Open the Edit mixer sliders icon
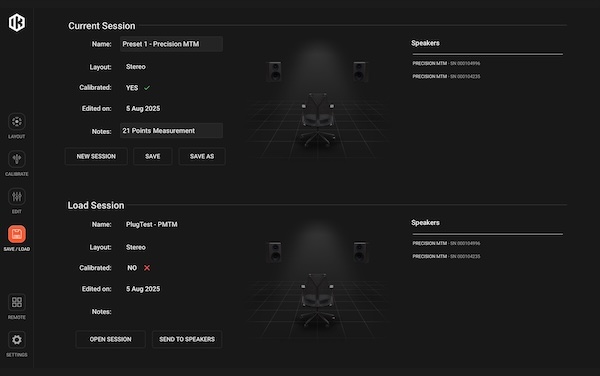 (17, 197)
